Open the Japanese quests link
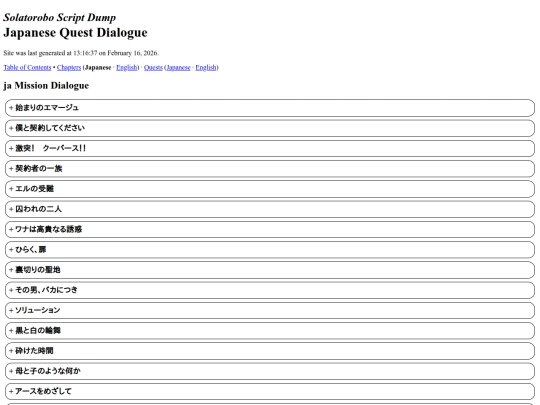The height and width of the screenshot is (405, 540). click(x=178, y=68)
